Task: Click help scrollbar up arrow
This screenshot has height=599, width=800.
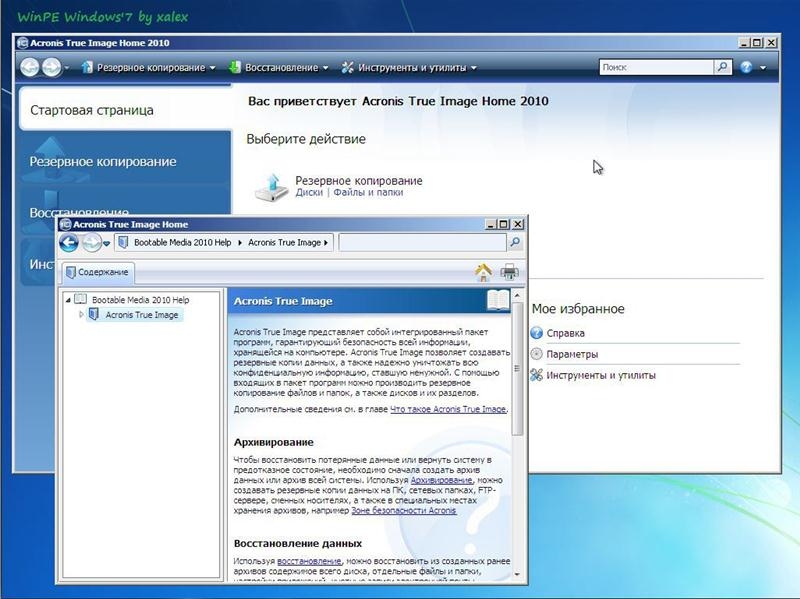Action: pos(517,296)
